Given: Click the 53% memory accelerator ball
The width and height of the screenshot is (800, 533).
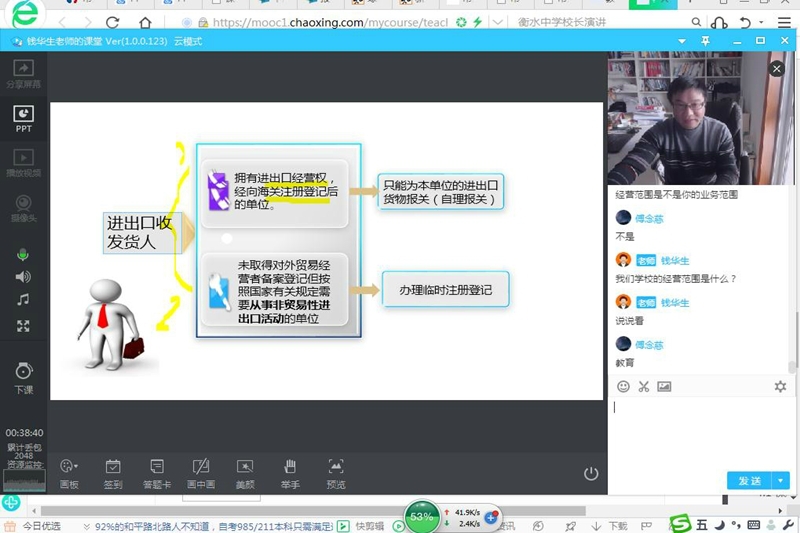Looking at the screenshot, I should (421, 517).
